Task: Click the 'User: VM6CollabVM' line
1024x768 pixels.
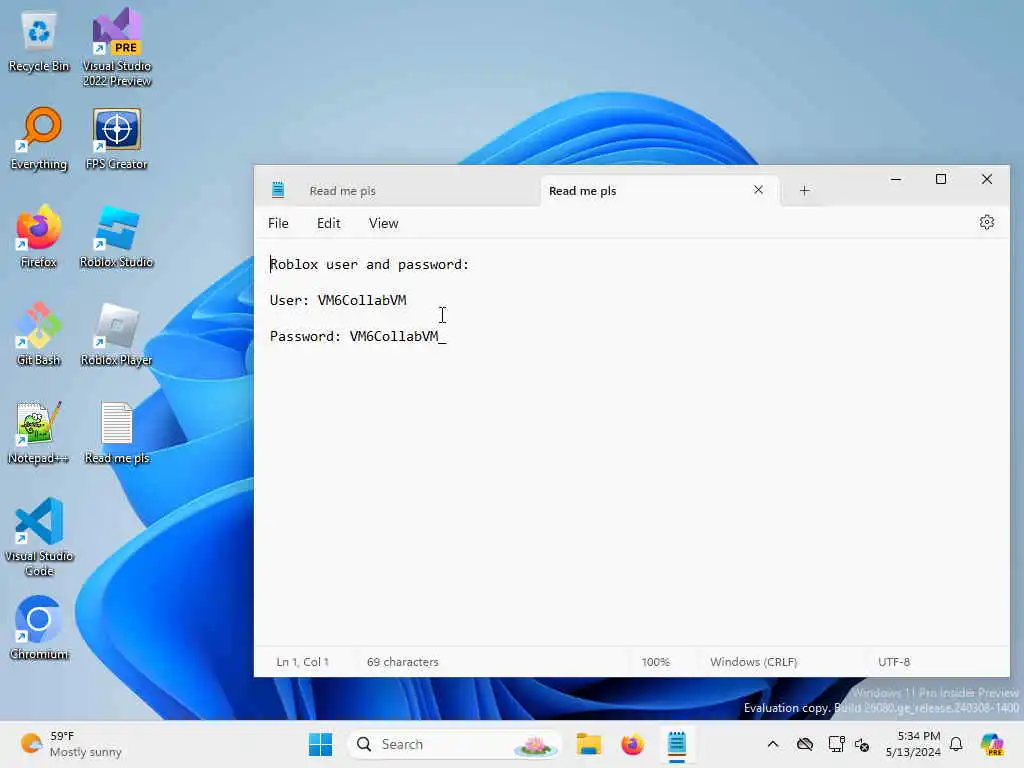Action: click(x=338, y=300)
